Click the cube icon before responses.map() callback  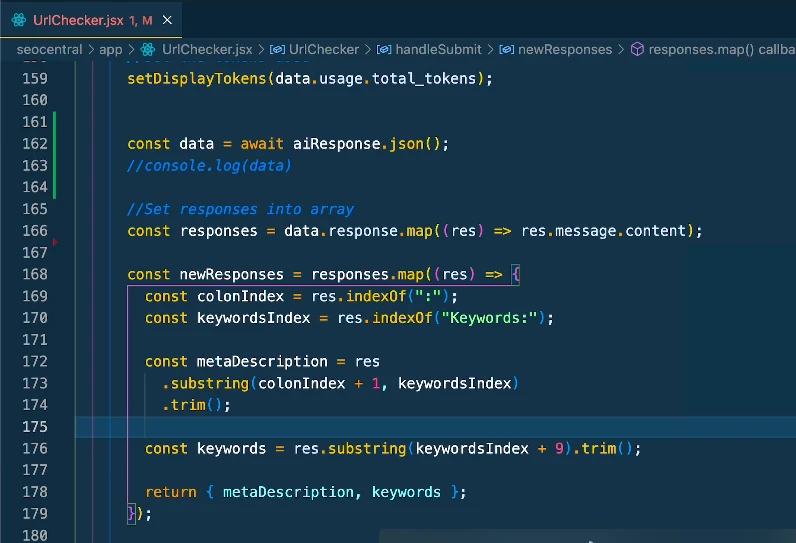click(x=636, y=49)
